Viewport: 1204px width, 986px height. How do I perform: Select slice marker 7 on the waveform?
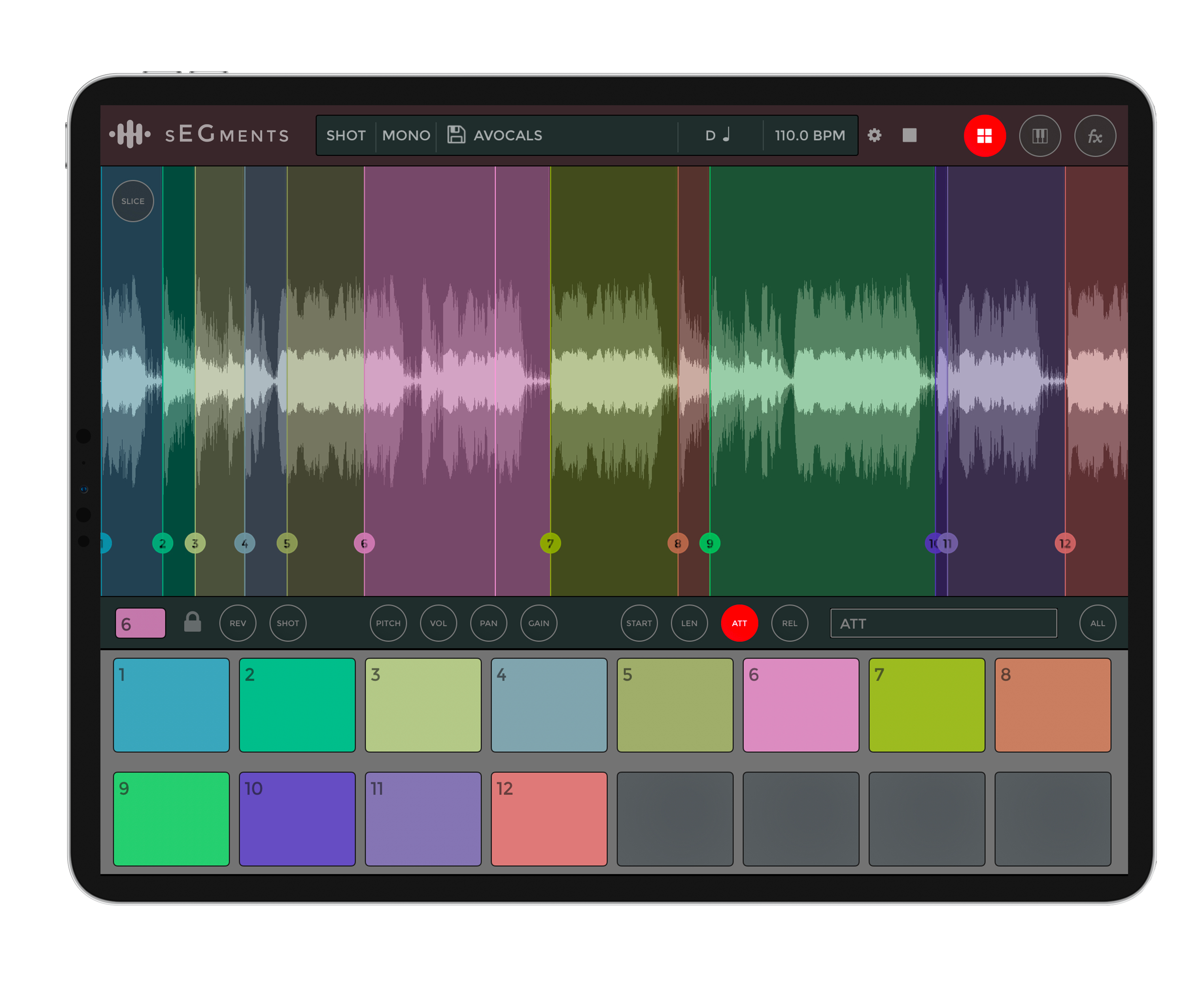[550, 543]
